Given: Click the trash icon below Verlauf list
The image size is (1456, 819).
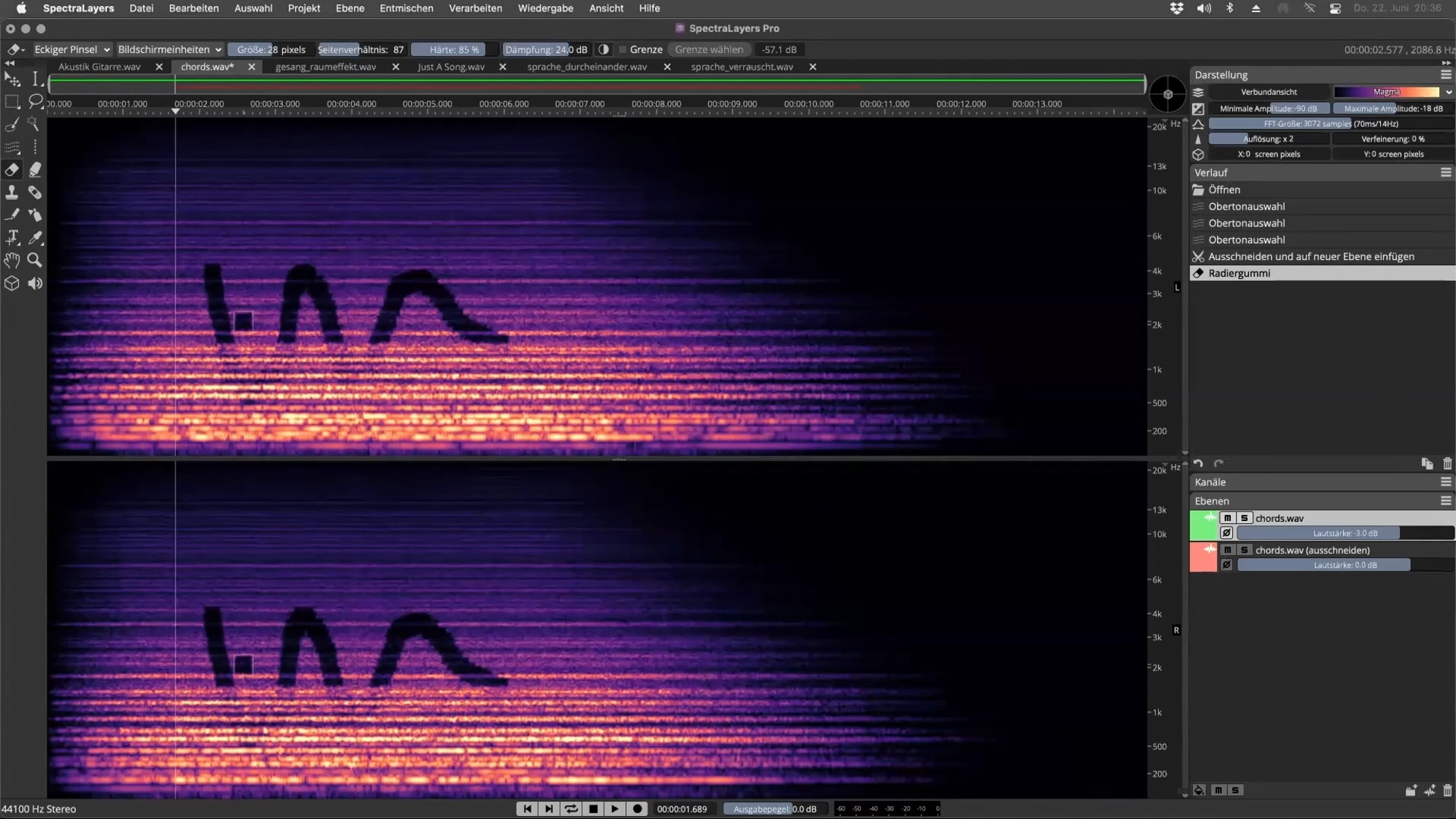Looking at the screenshot, I should pos(1447,463).
